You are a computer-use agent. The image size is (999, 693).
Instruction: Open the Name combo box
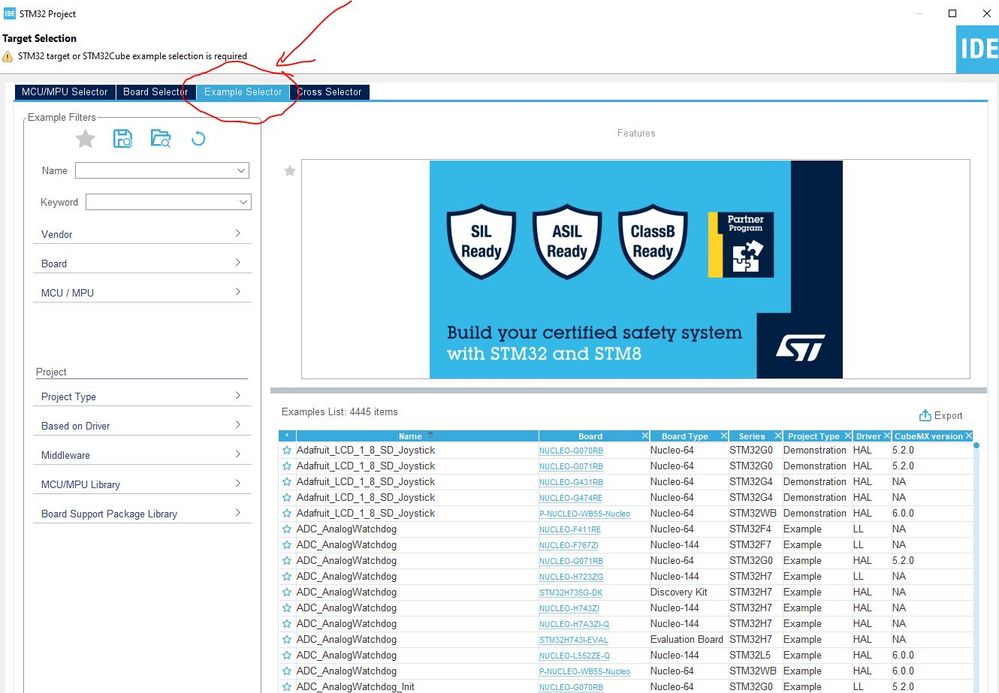click(x=241, y=171)
